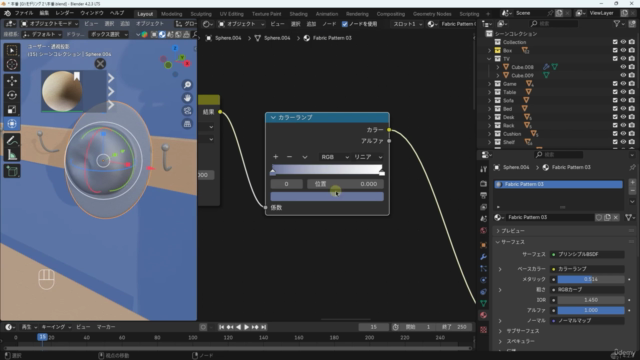Open the node editor Add menu
The width and height of the screenshot is (640, 360).
311,24
